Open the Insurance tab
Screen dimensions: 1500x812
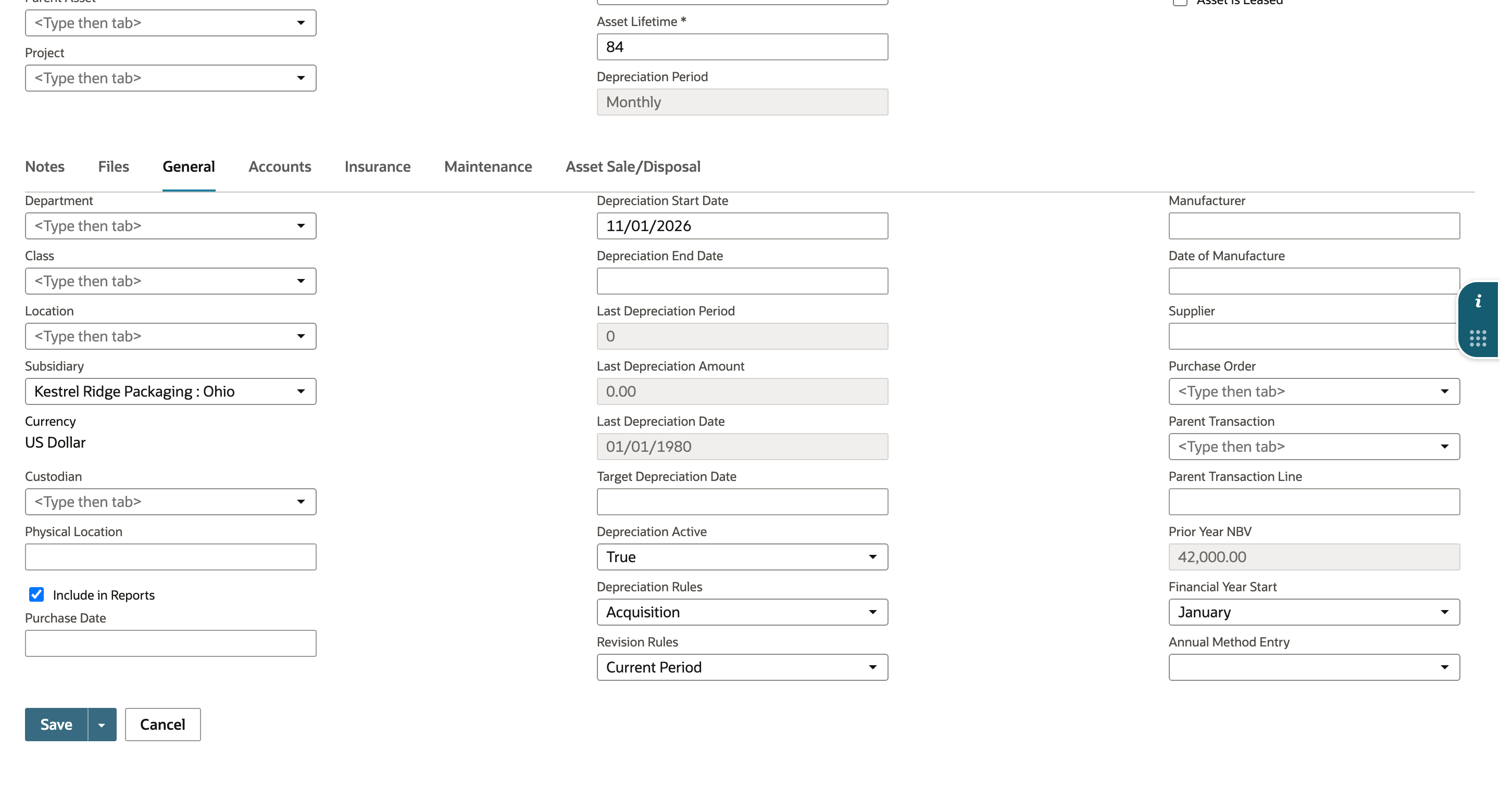(x=378, y=167)
